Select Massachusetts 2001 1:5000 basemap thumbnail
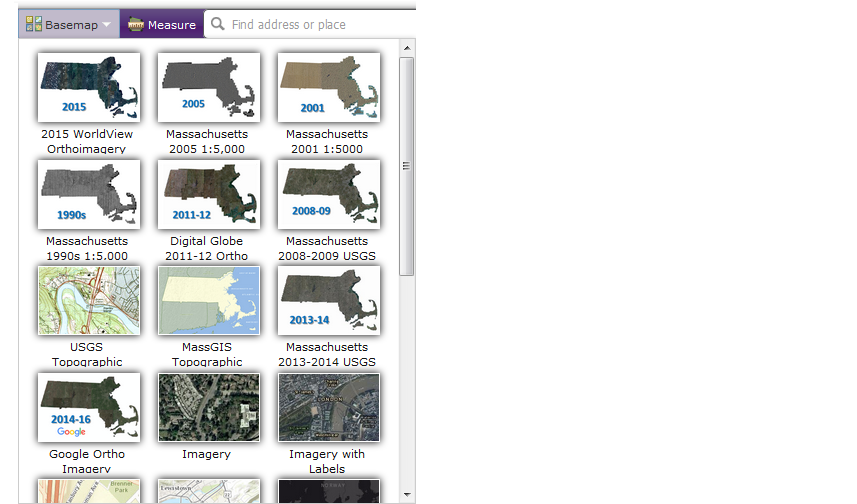 (328, 87)
